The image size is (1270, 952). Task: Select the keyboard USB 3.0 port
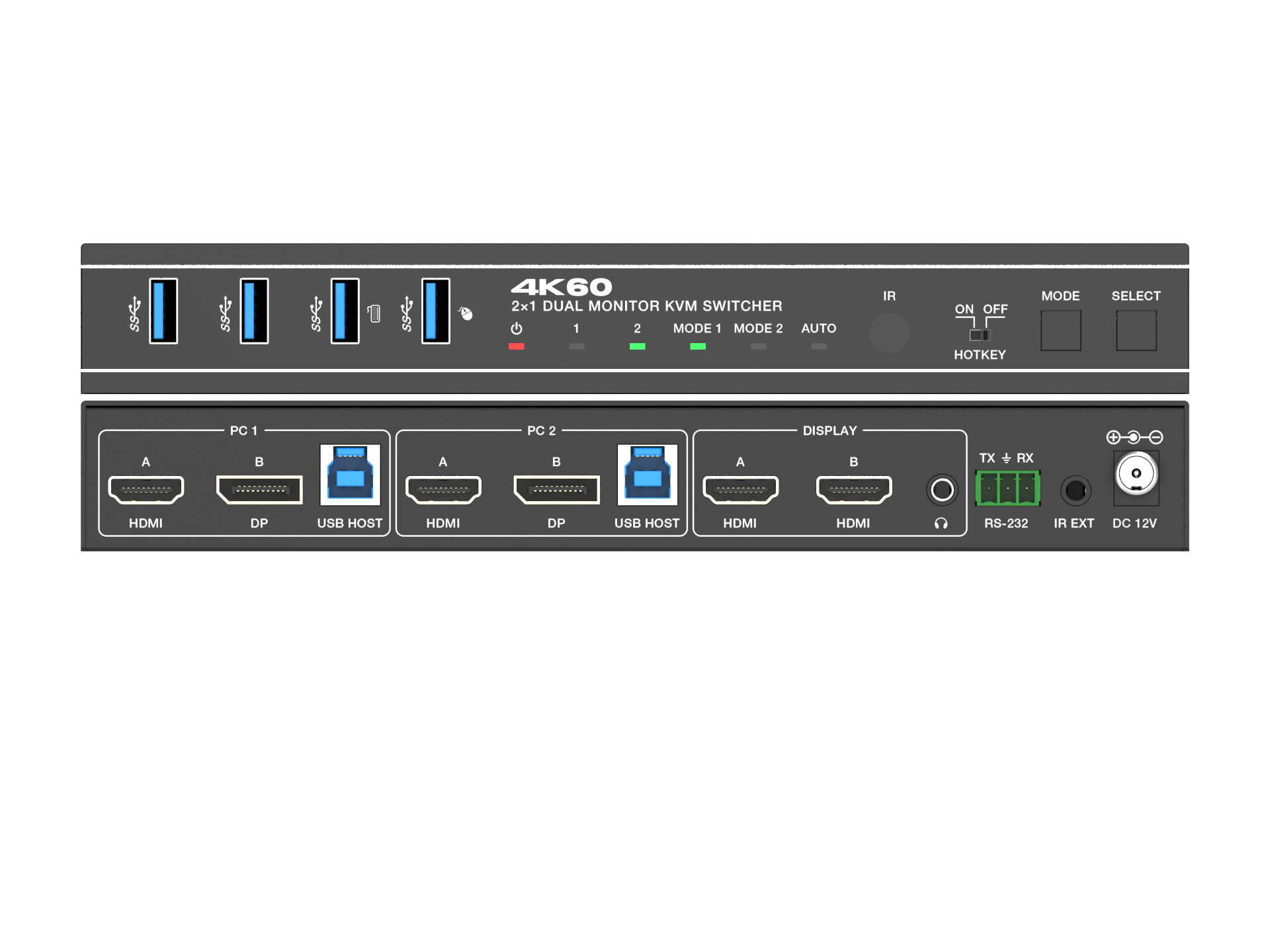point(344,311)
